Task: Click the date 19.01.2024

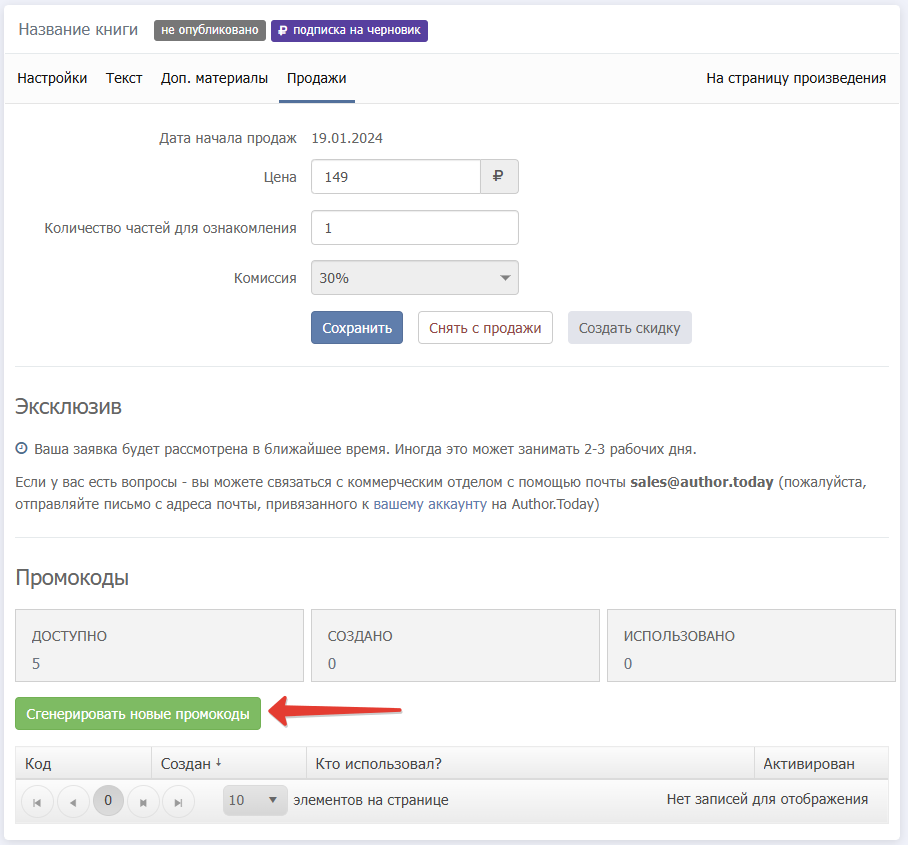Action: tap(347, 138)
